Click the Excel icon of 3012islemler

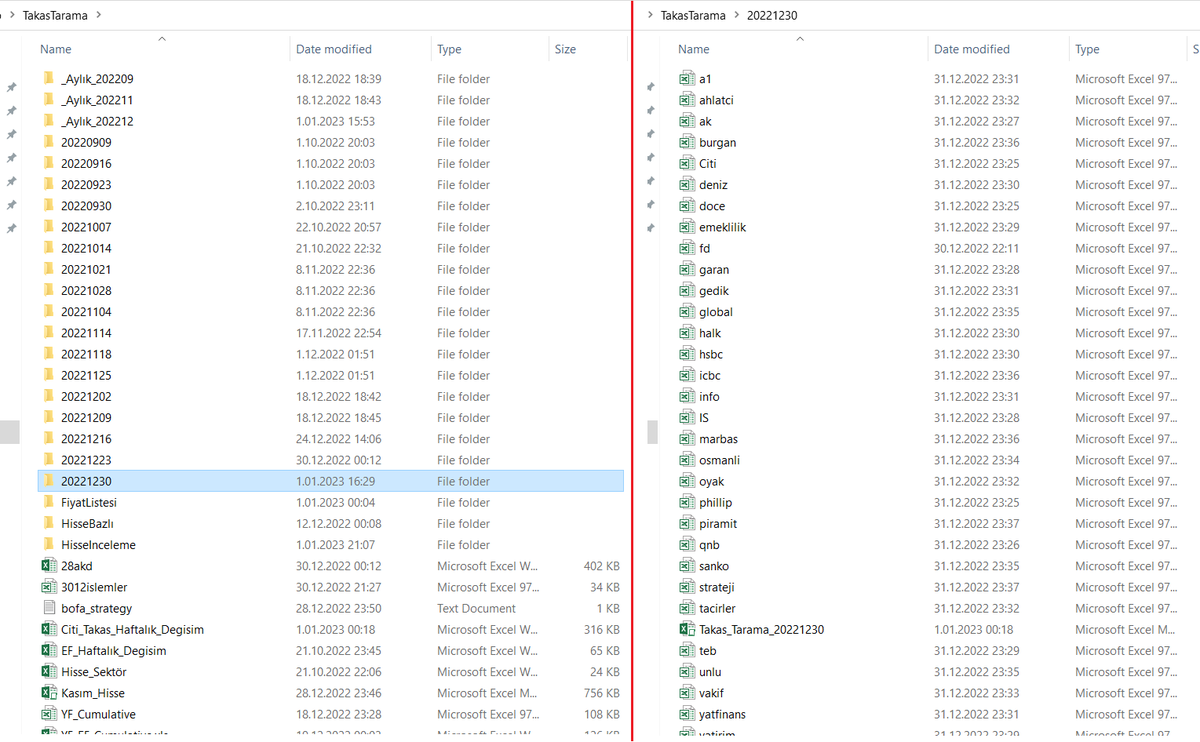(x=48, y=587)
